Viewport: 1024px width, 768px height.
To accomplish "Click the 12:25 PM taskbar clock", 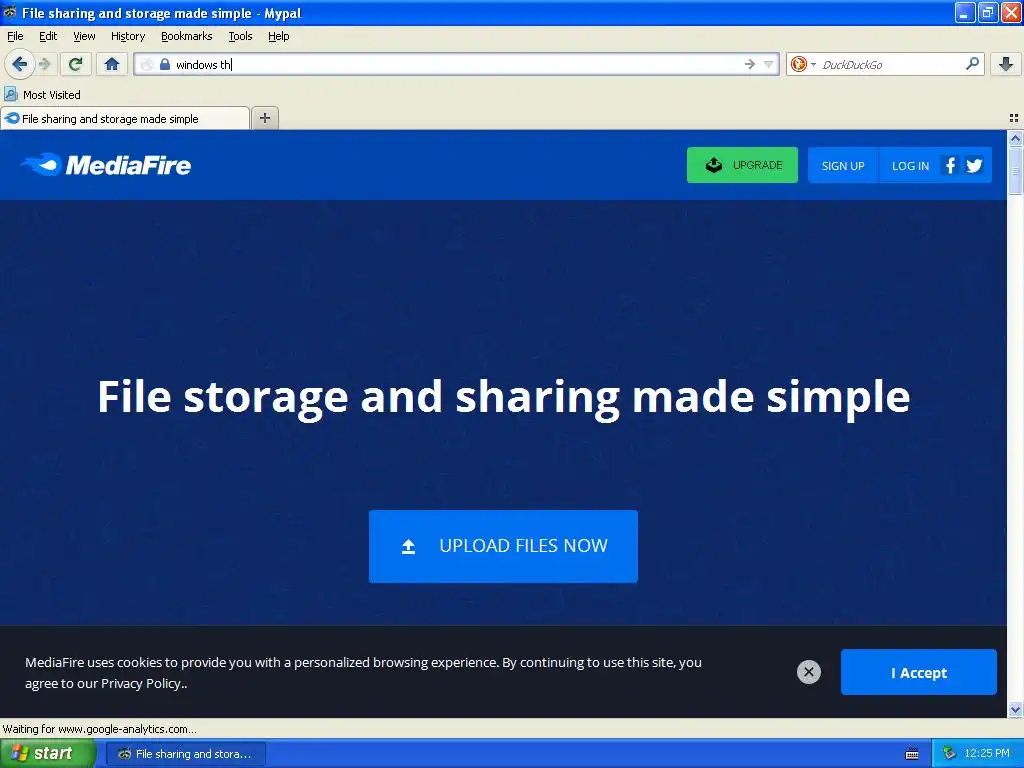I will coord(986,754).
